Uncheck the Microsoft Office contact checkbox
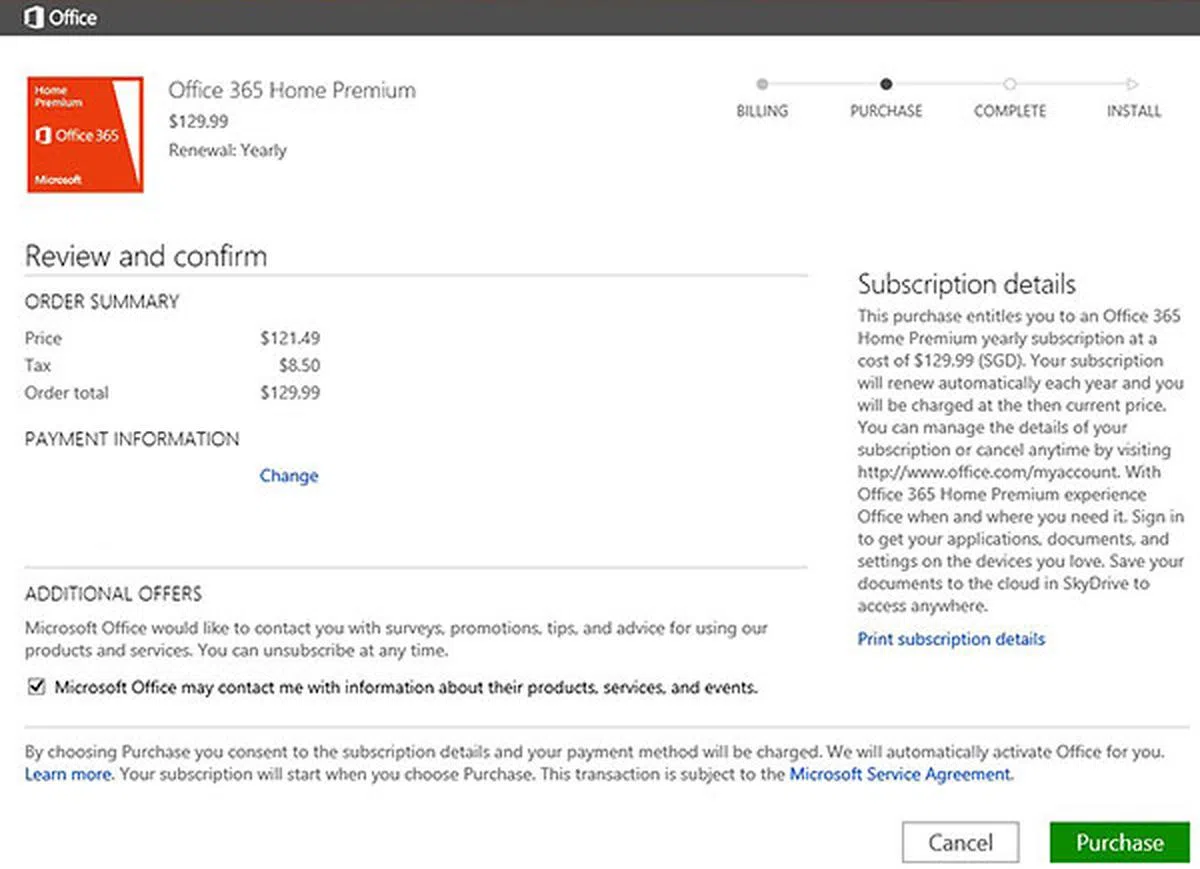The height and width of the screenshot is (869, 1200). click(x=37, y=687)
